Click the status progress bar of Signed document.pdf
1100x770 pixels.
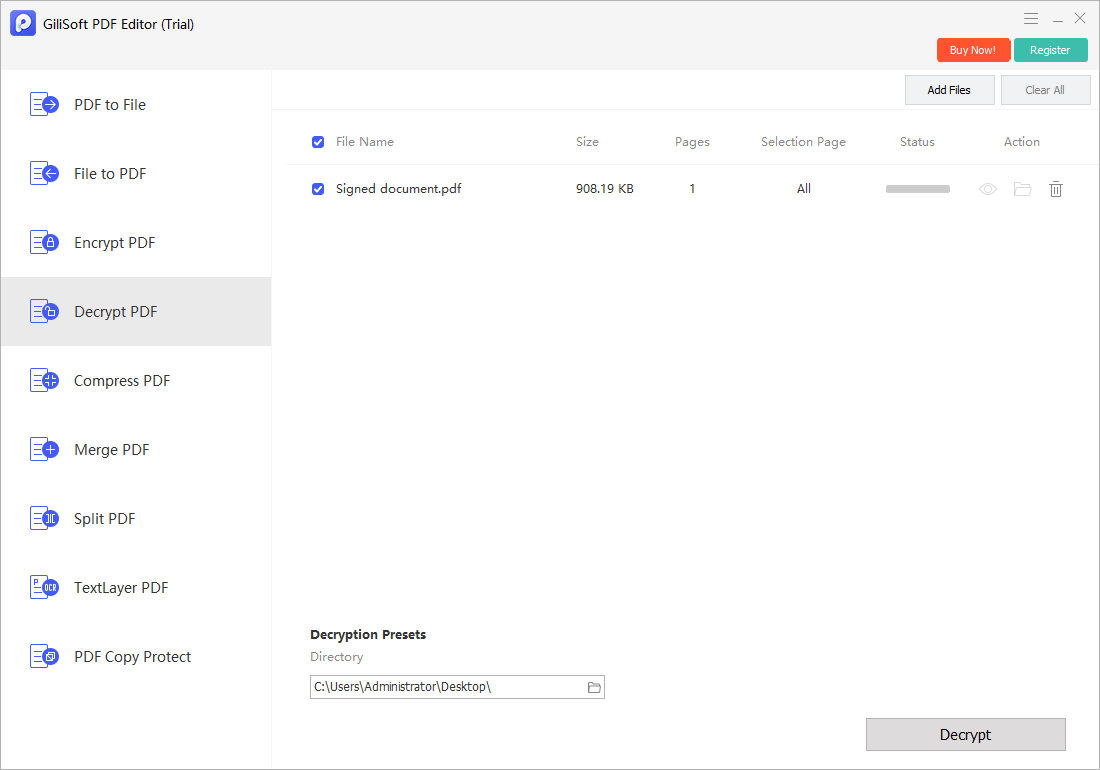point(918,189)
